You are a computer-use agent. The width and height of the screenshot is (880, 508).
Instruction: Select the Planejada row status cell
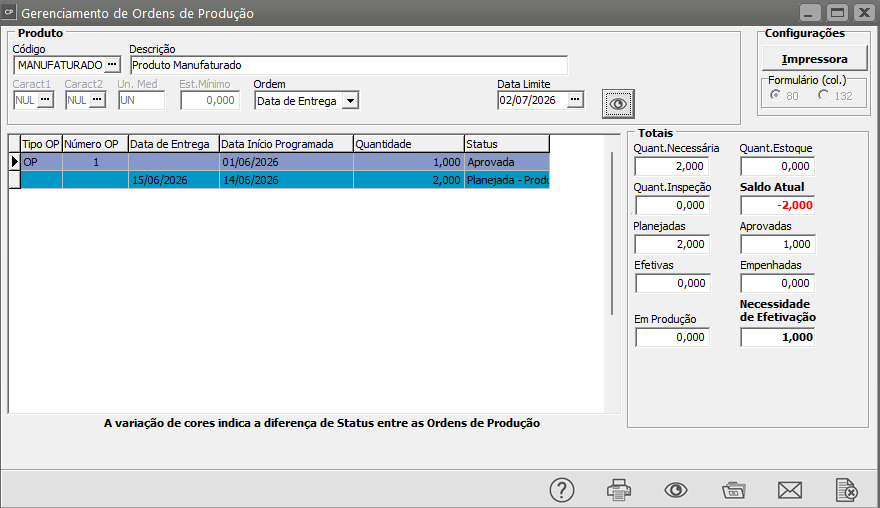click(x=507, y=180)
